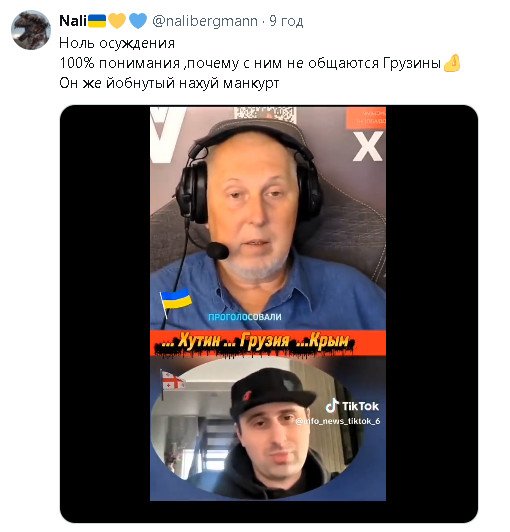Click the OK hand emoji after Грузины
Screen dimensions: 510x532
click(x=452, y=63)
